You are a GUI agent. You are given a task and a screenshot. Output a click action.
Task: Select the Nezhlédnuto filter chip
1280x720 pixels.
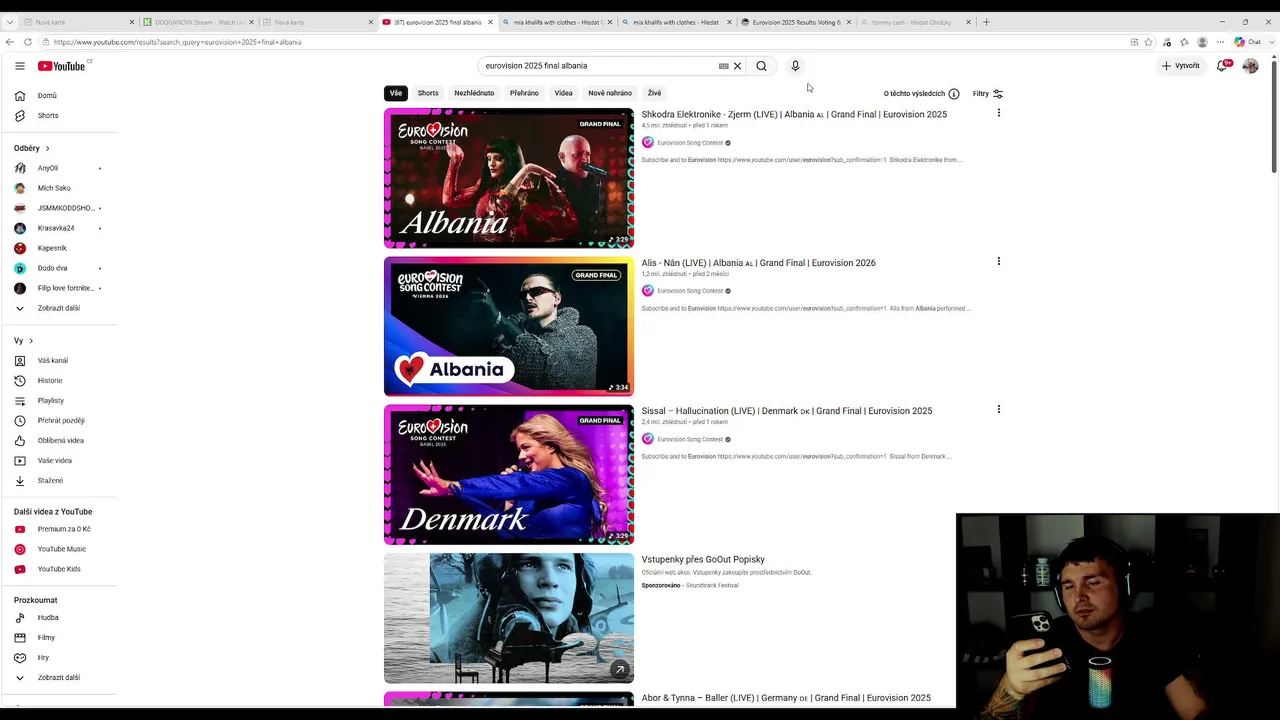tap(474, 93)
